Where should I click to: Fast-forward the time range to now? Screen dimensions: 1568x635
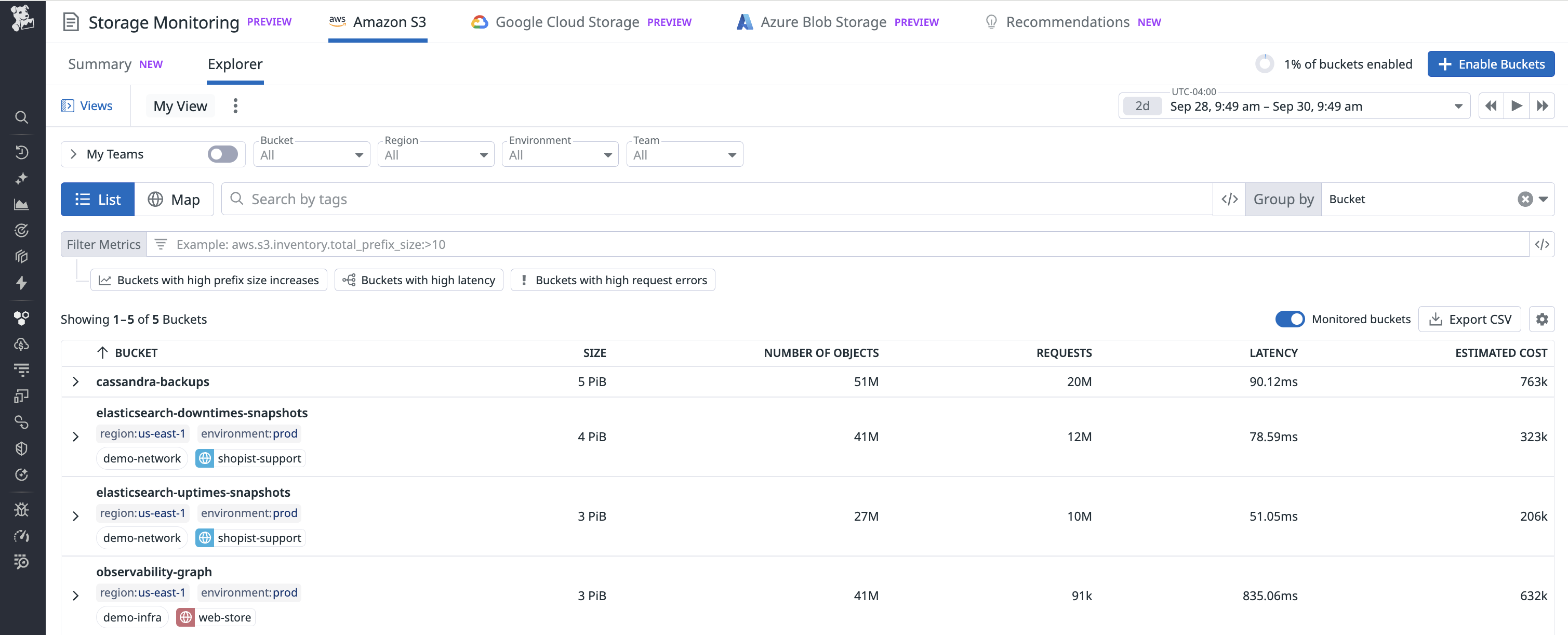(1542, 106)
